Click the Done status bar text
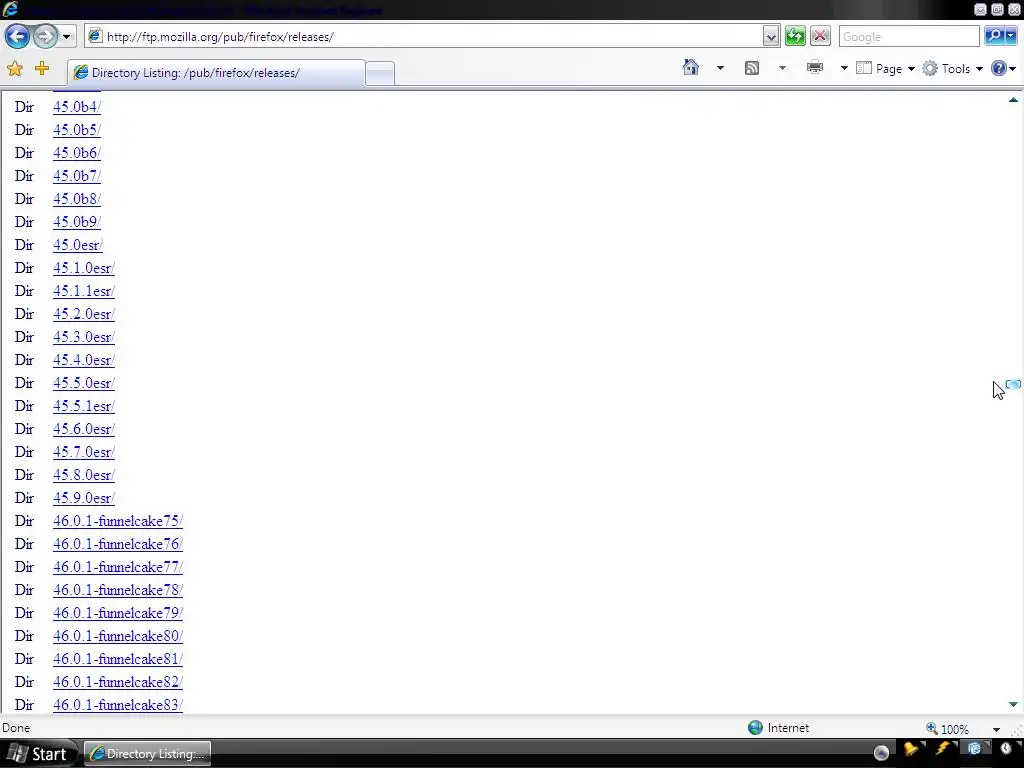1024x768 pixels. (x=16, y=728)
